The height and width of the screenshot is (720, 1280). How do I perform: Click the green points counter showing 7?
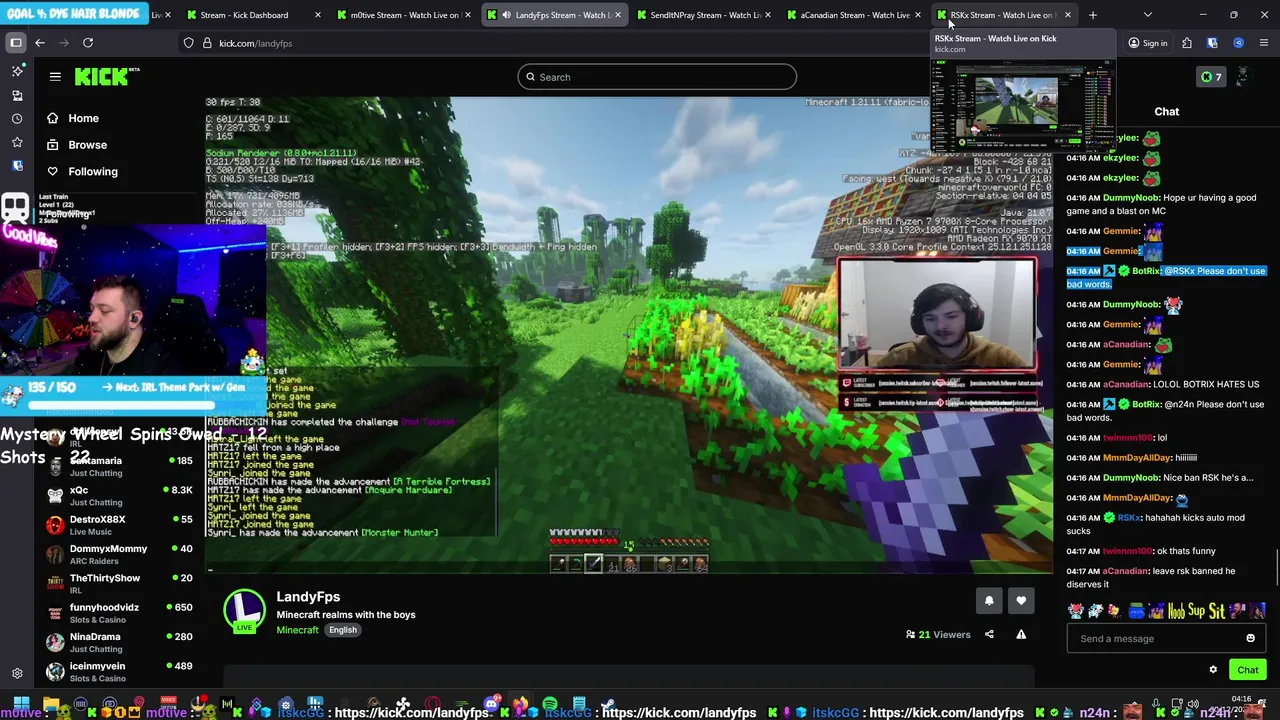pos(1211,77)
